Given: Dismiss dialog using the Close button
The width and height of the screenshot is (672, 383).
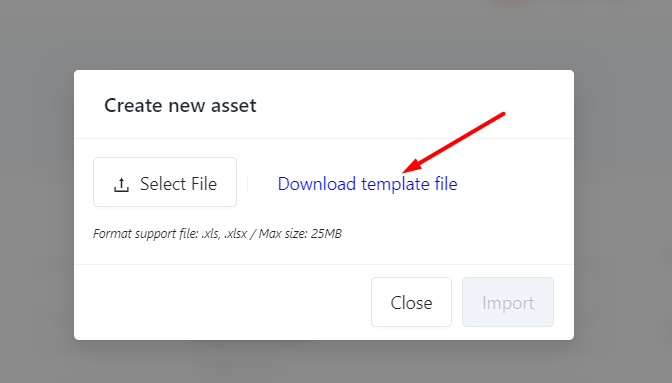Looking at the screenshot, I should (411, 302).
